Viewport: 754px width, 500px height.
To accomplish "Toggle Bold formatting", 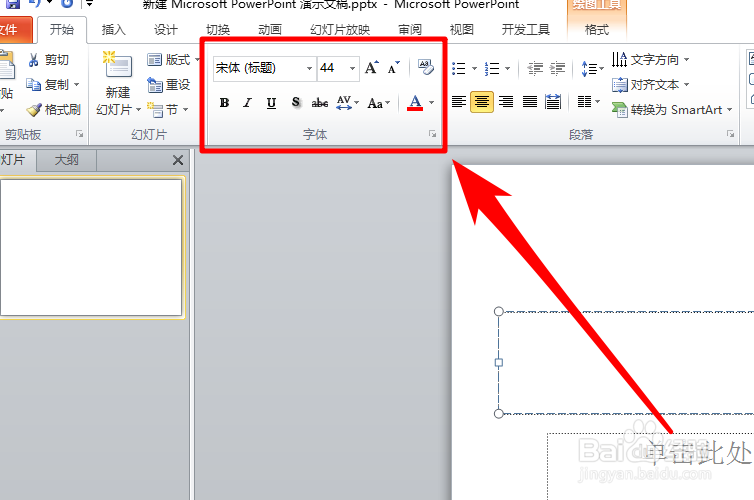I will [x=224, y=103].
